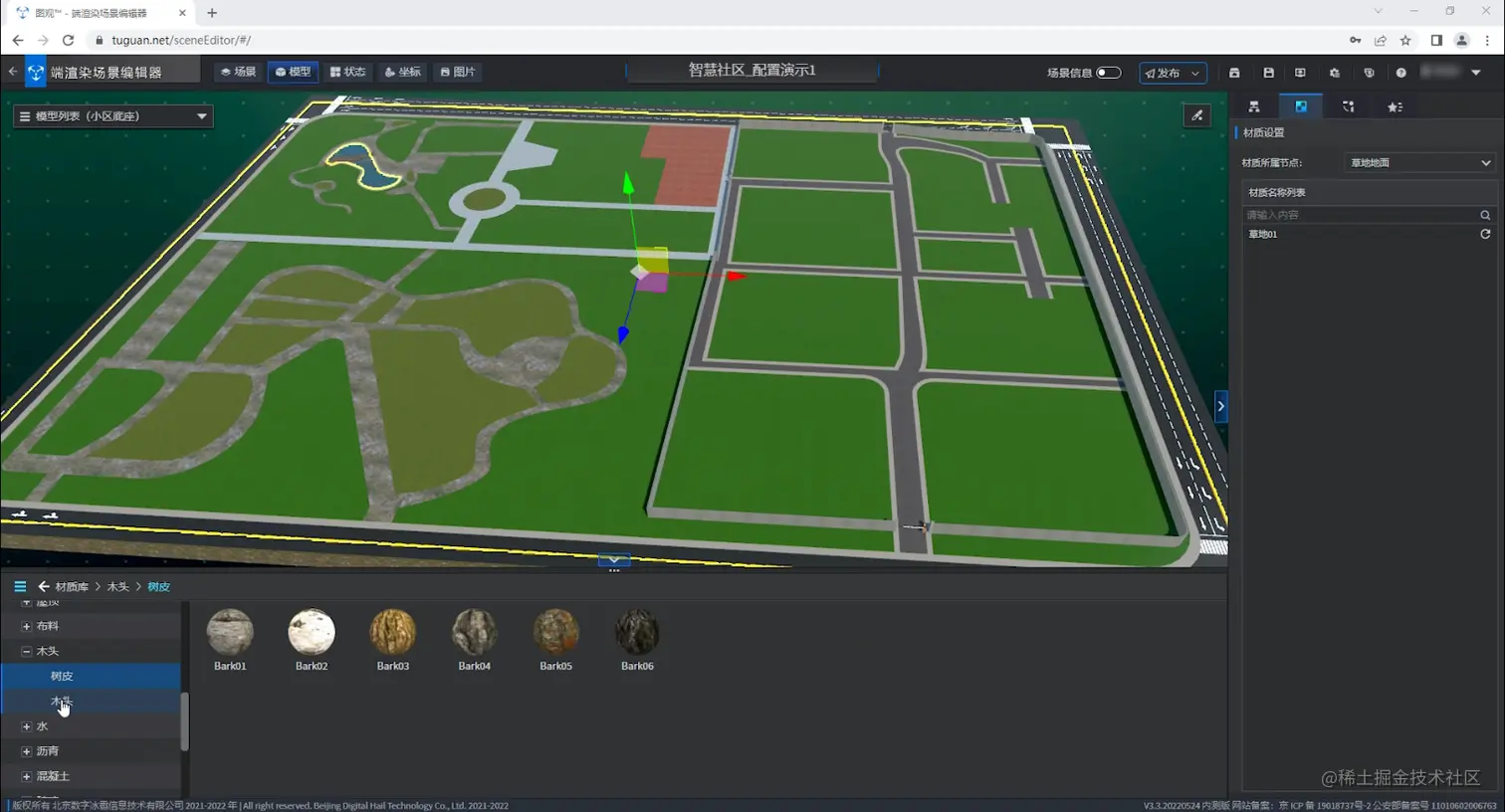Viewport: 1505px width, 812px height.
Task: Click the material name search input
Action: click(x=1360, y=215)
